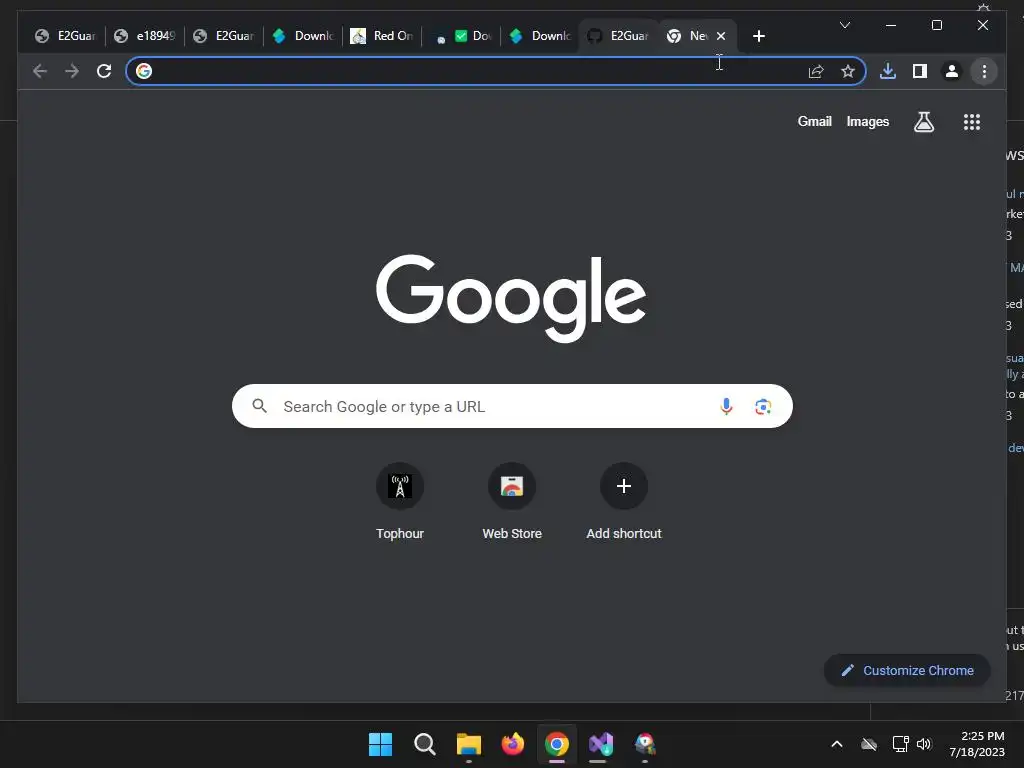Image resolution: width=1024 pixels, height=768 pixels.
Task: Switch to the second Downlc tab
Action: 540,36
